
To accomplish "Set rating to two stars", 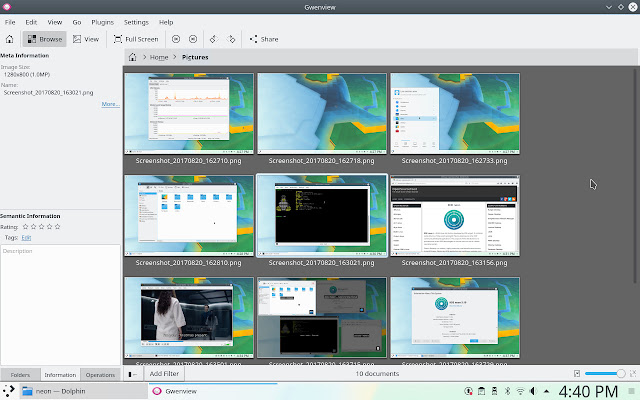I will [x=33, y=227].
